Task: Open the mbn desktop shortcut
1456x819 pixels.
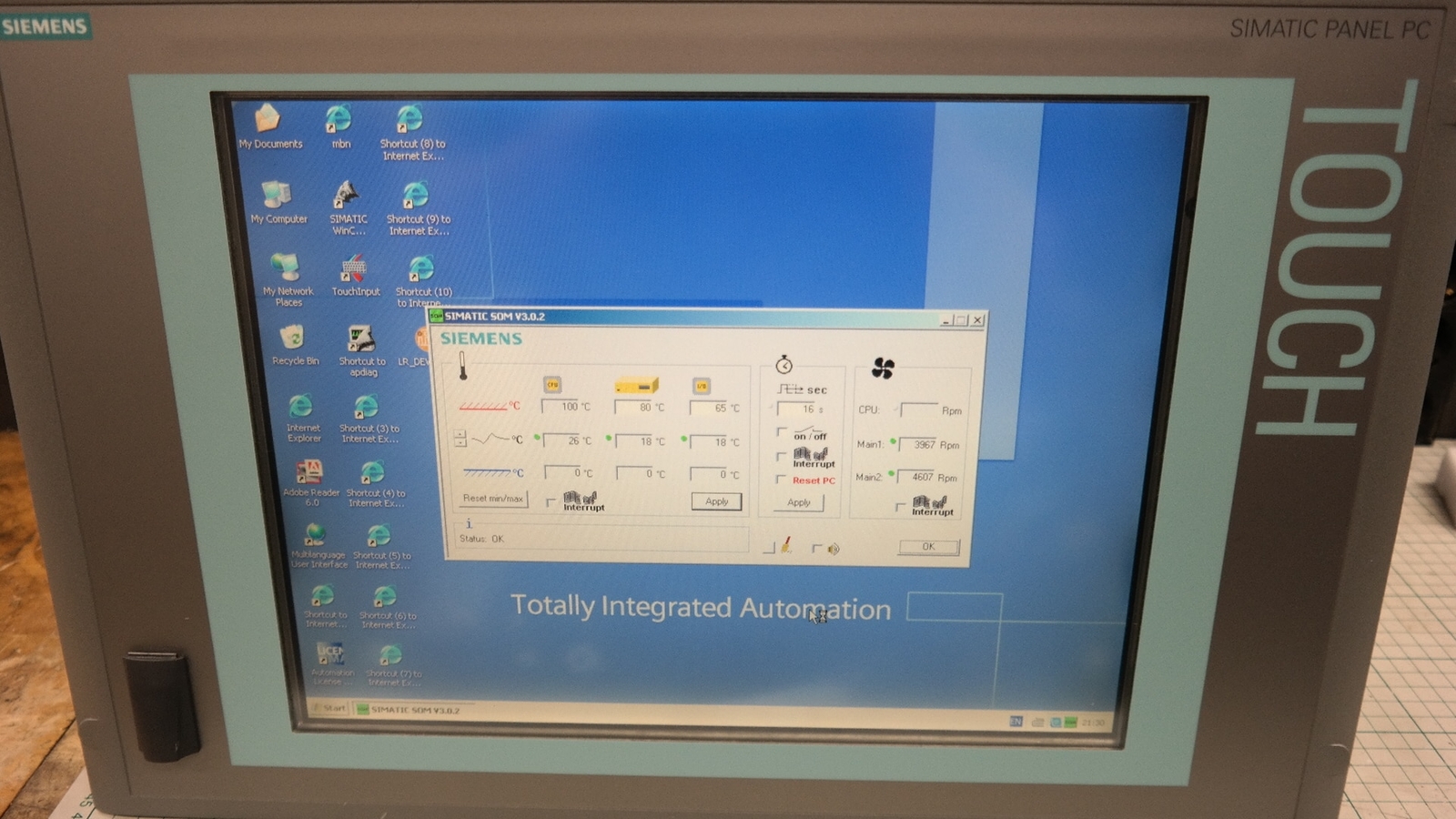Action: [x=339, y=126]
